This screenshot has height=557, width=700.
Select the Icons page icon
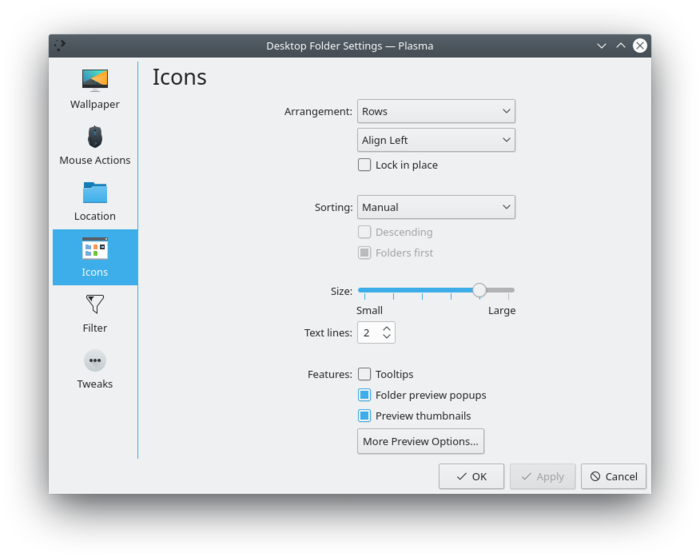(x=95, y=248)
